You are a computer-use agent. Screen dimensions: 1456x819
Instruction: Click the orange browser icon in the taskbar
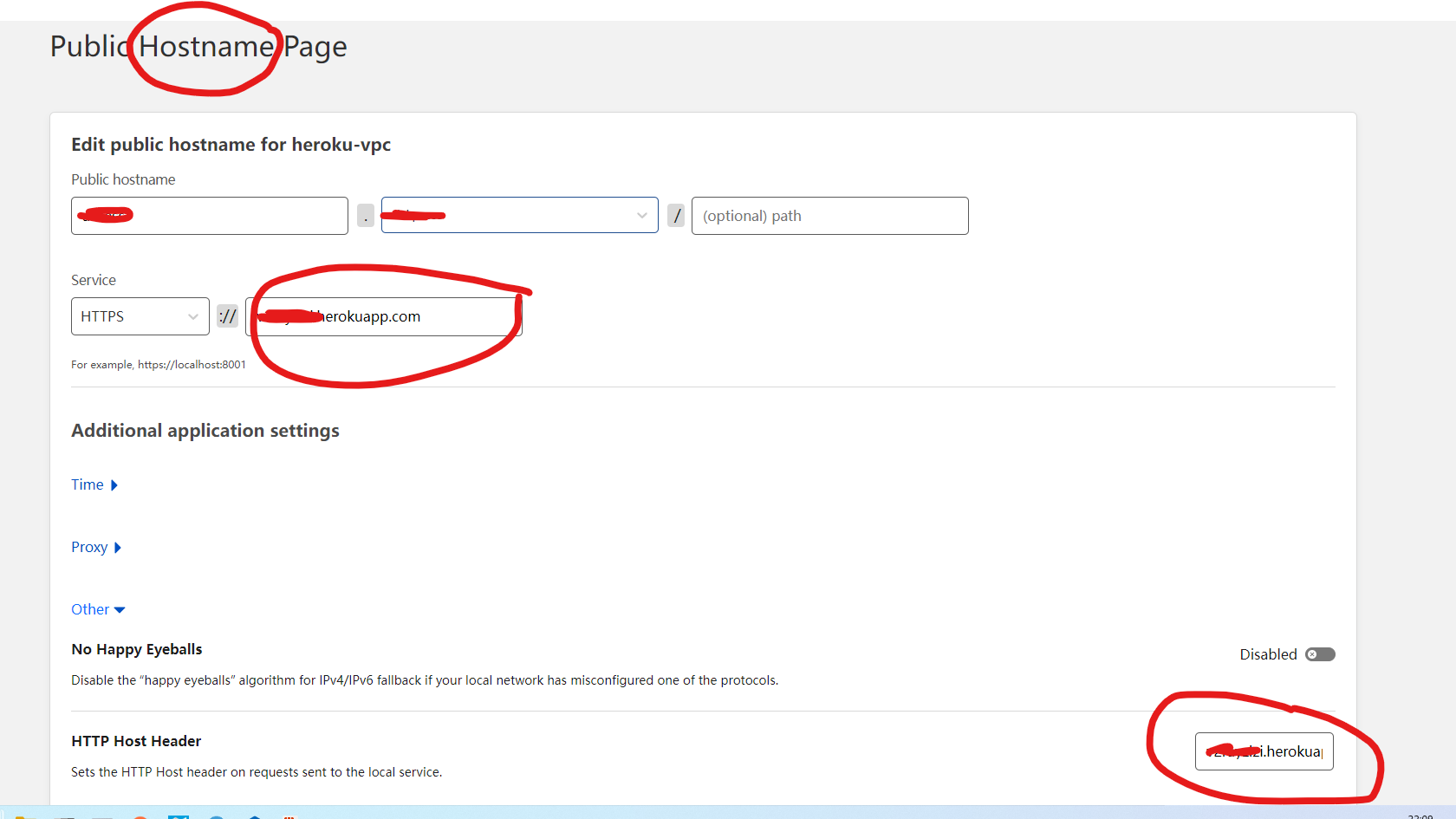pyautogui.click(x=141, y=815)
